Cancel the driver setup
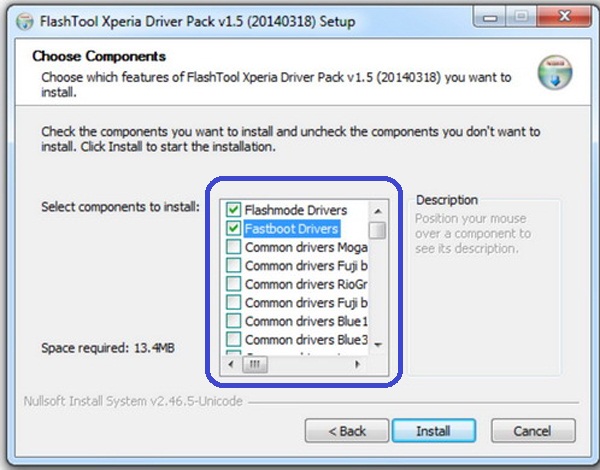The width and height of the screenshot is (600, 470). click(x=533, y=431)
